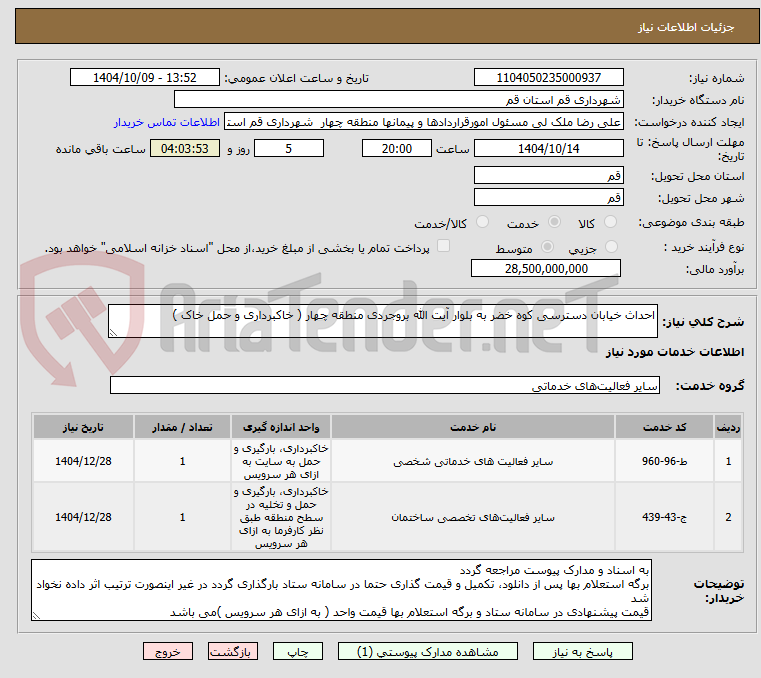Click the برآورد مالی field 28,500,000,000

(x=546, y=268)
